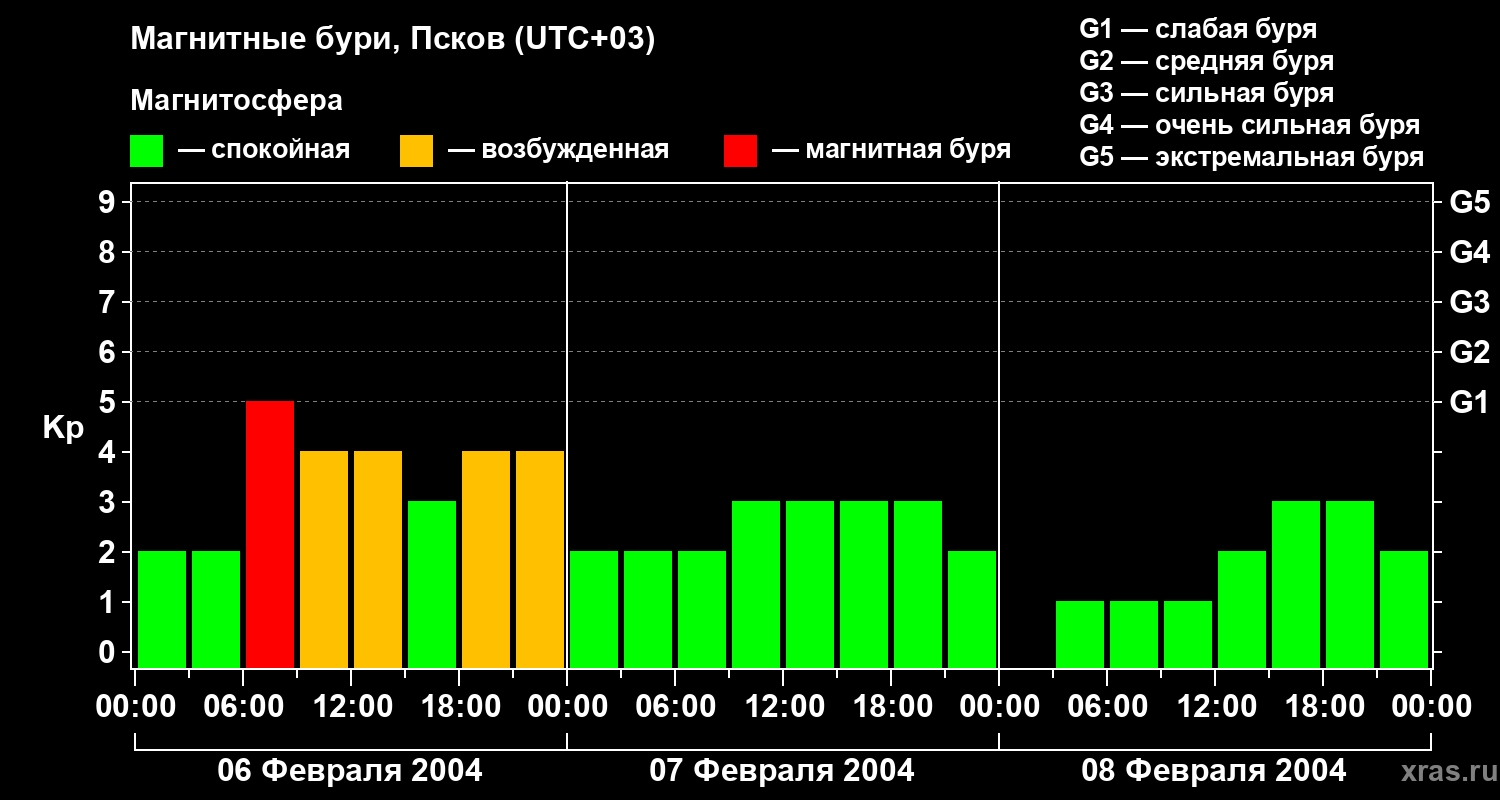Click the '— возбужденная' legend label
Screen dimensions: 1500x800
558,150
